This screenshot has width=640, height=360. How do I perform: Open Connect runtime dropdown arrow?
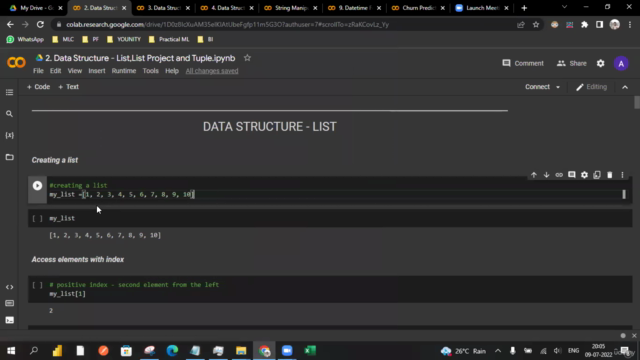pyautogui.click(x=558, y=87)
